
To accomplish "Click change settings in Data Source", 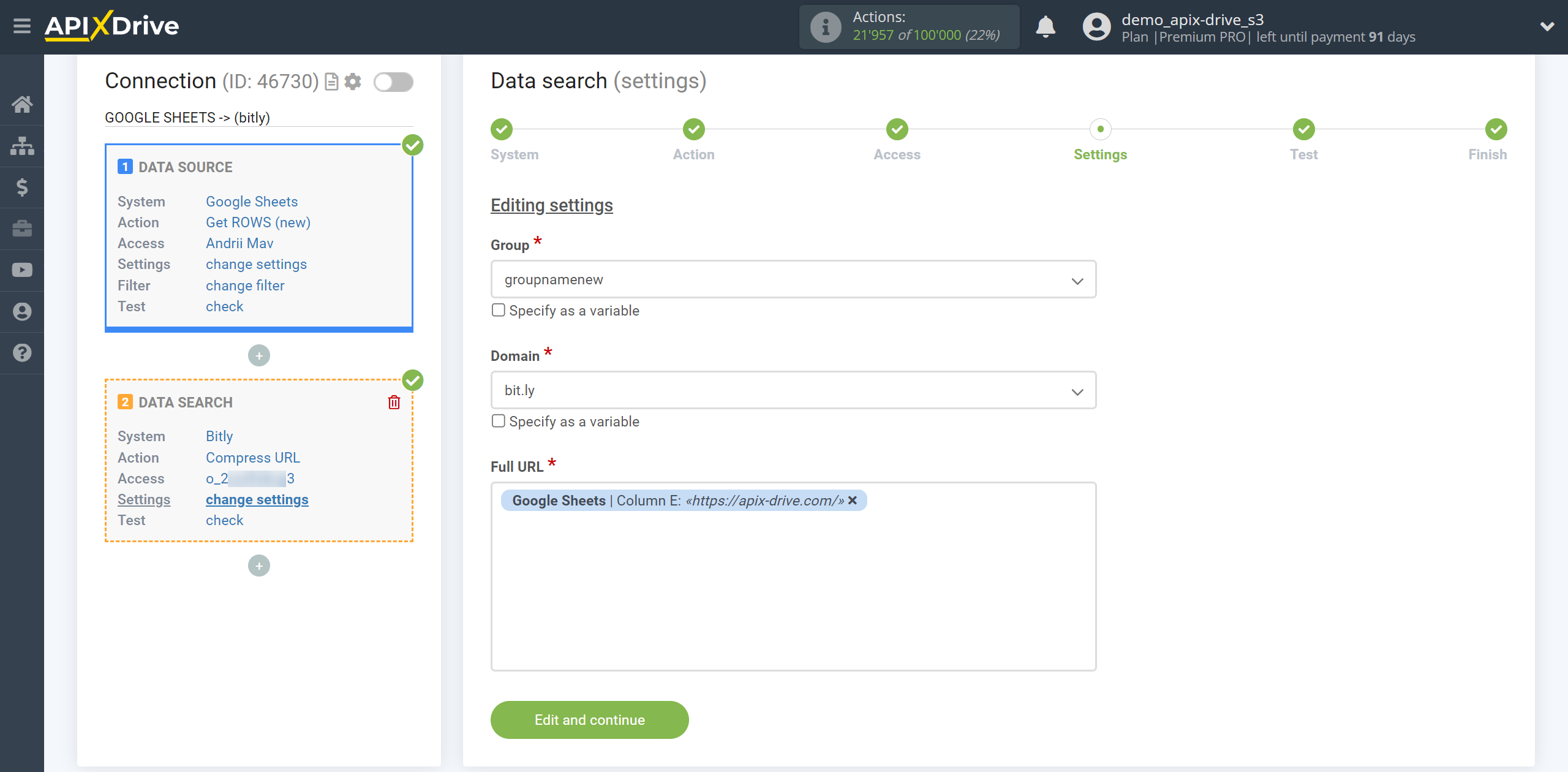I will [256, 264].
